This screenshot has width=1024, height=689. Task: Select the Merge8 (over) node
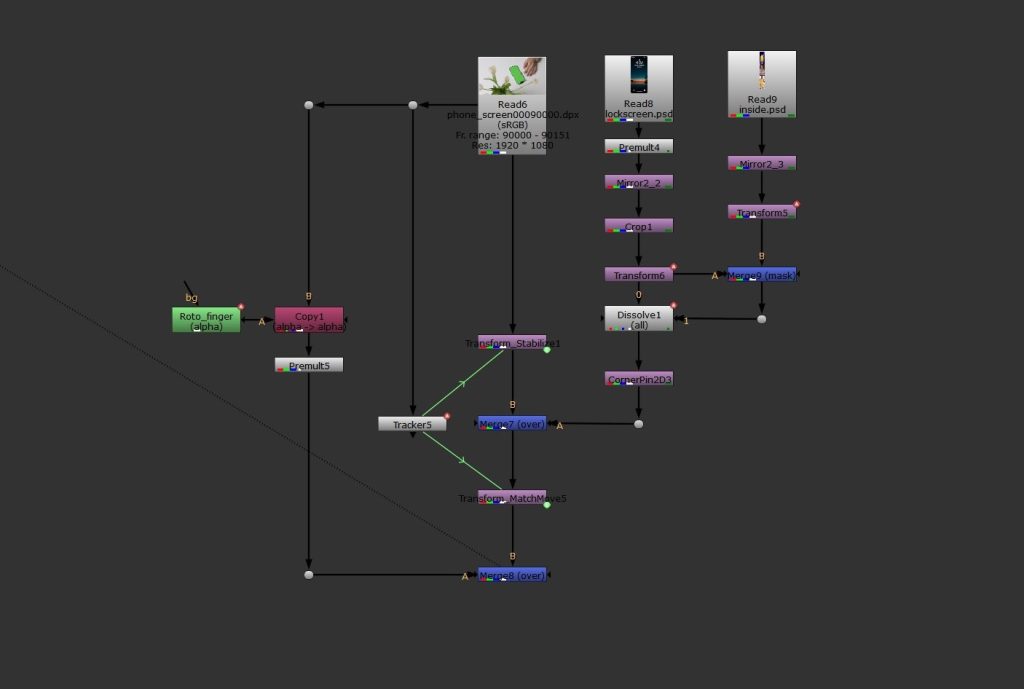point(512,575)
